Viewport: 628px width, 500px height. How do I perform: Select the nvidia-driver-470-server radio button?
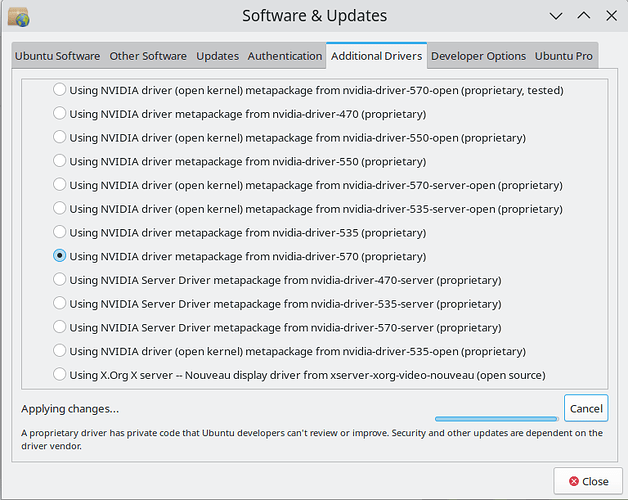[59, 279]
